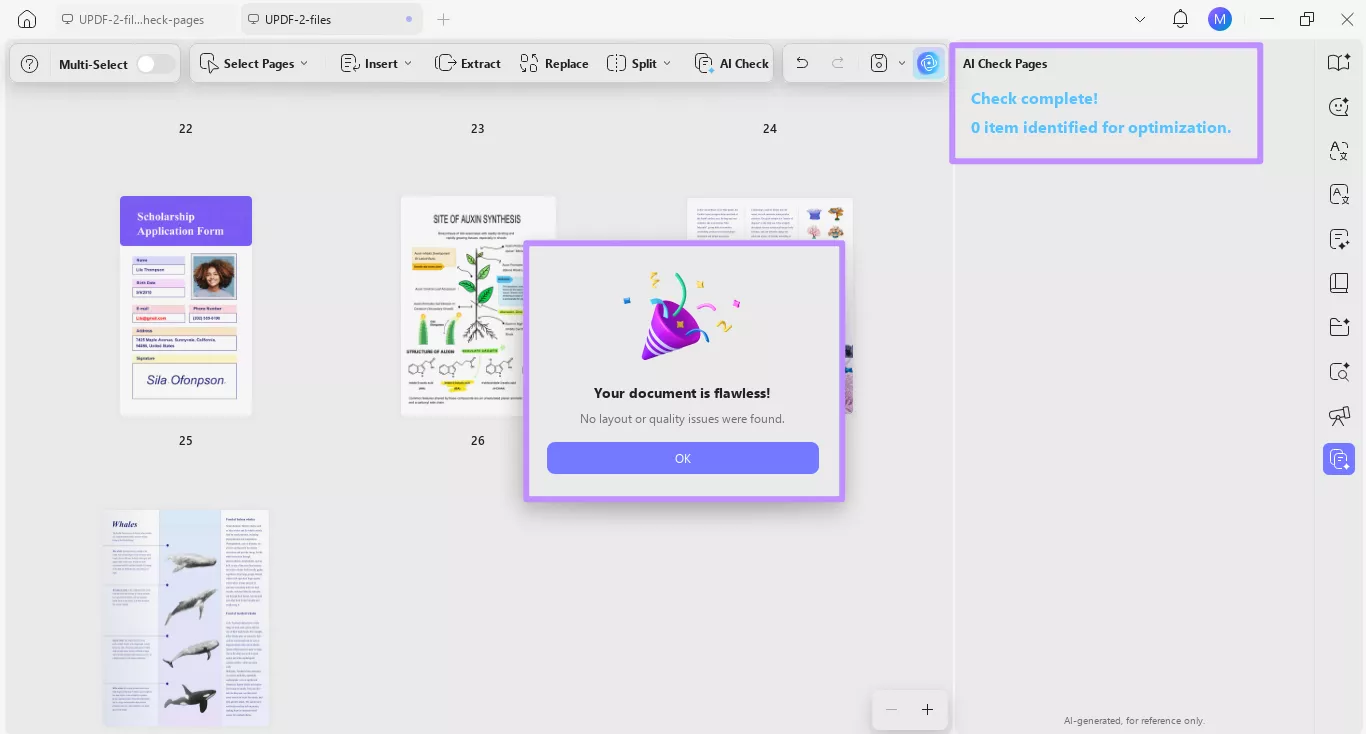Click the Save disk icon
1366x734 pixels.
pos(879,64)
